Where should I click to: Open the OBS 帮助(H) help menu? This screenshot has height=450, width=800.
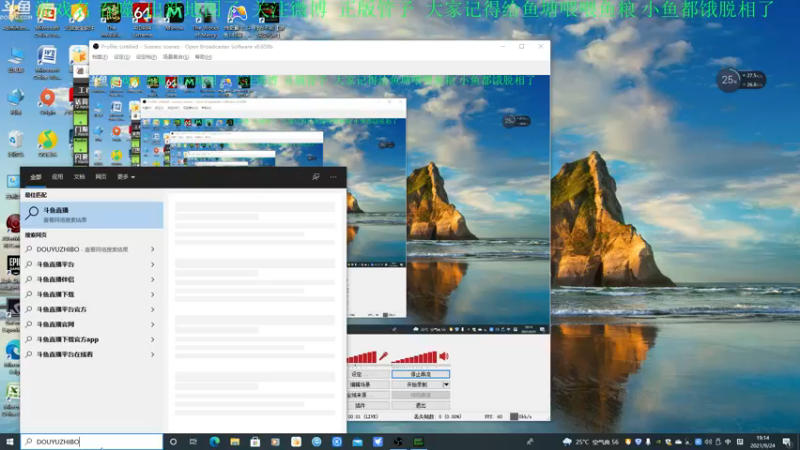(203, 57)
